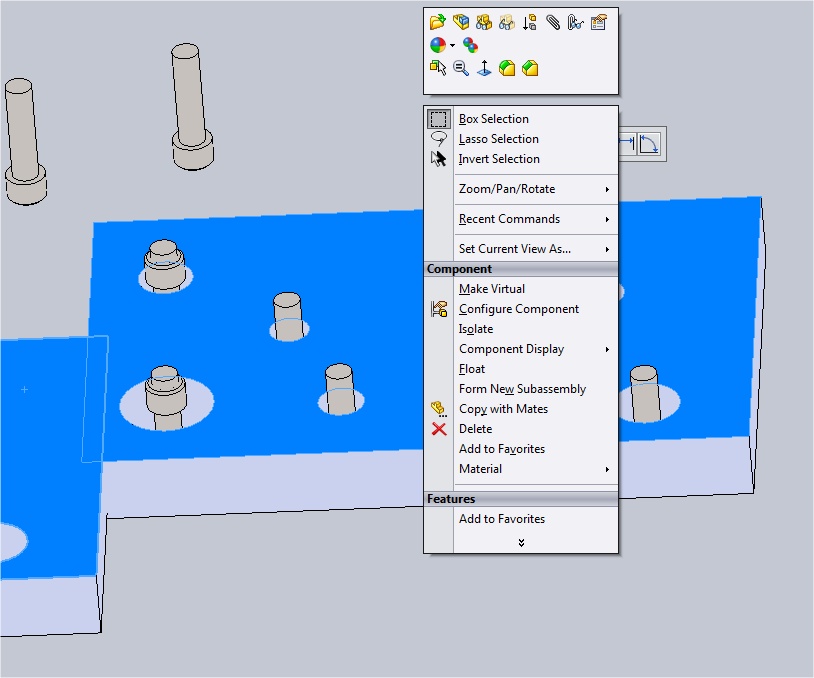Click the Change Transparency icon
814x678 pixels.
coord(507,22)
